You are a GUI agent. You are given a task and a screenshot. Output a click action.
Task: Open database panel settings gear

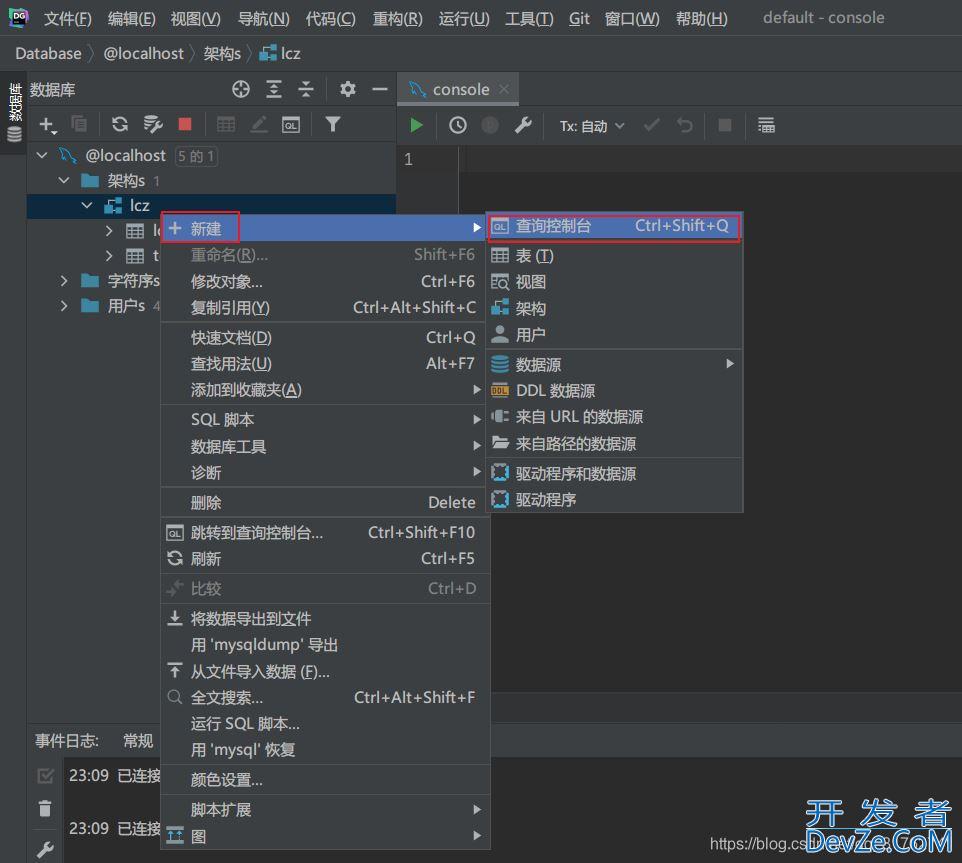348,90
